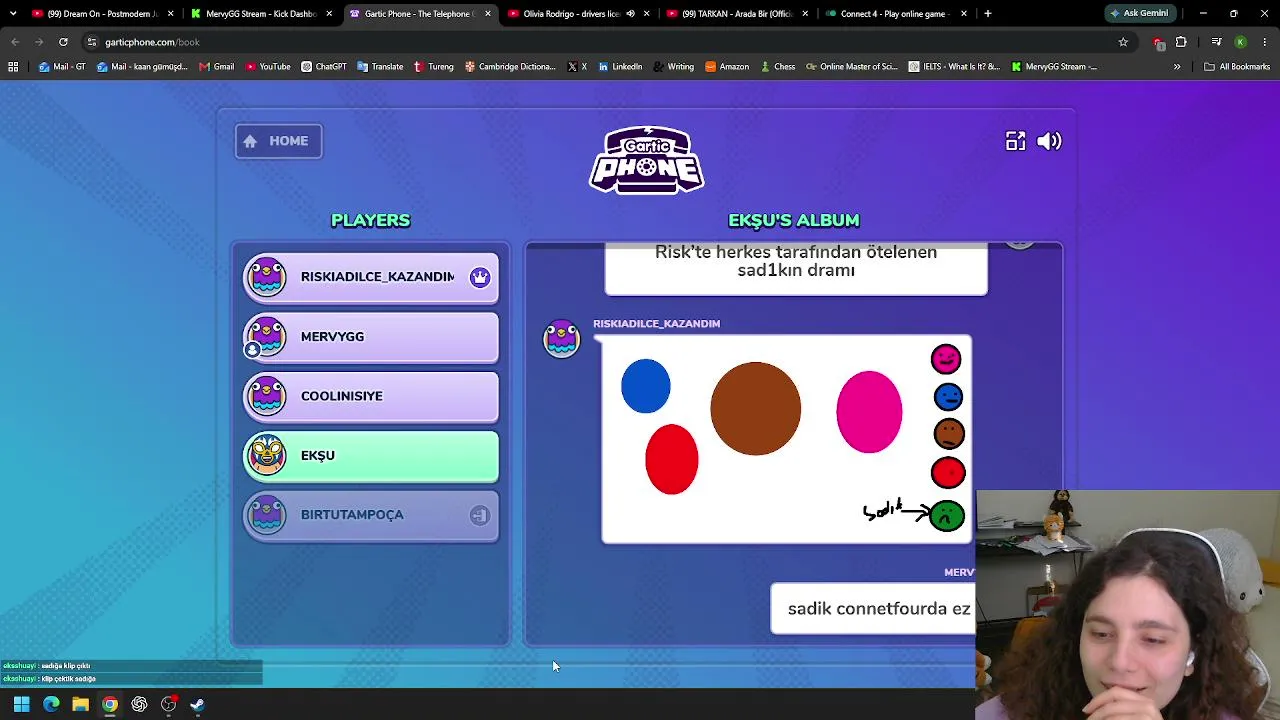
Task: Open the X bookmark
Action: (x=577, y=67)
